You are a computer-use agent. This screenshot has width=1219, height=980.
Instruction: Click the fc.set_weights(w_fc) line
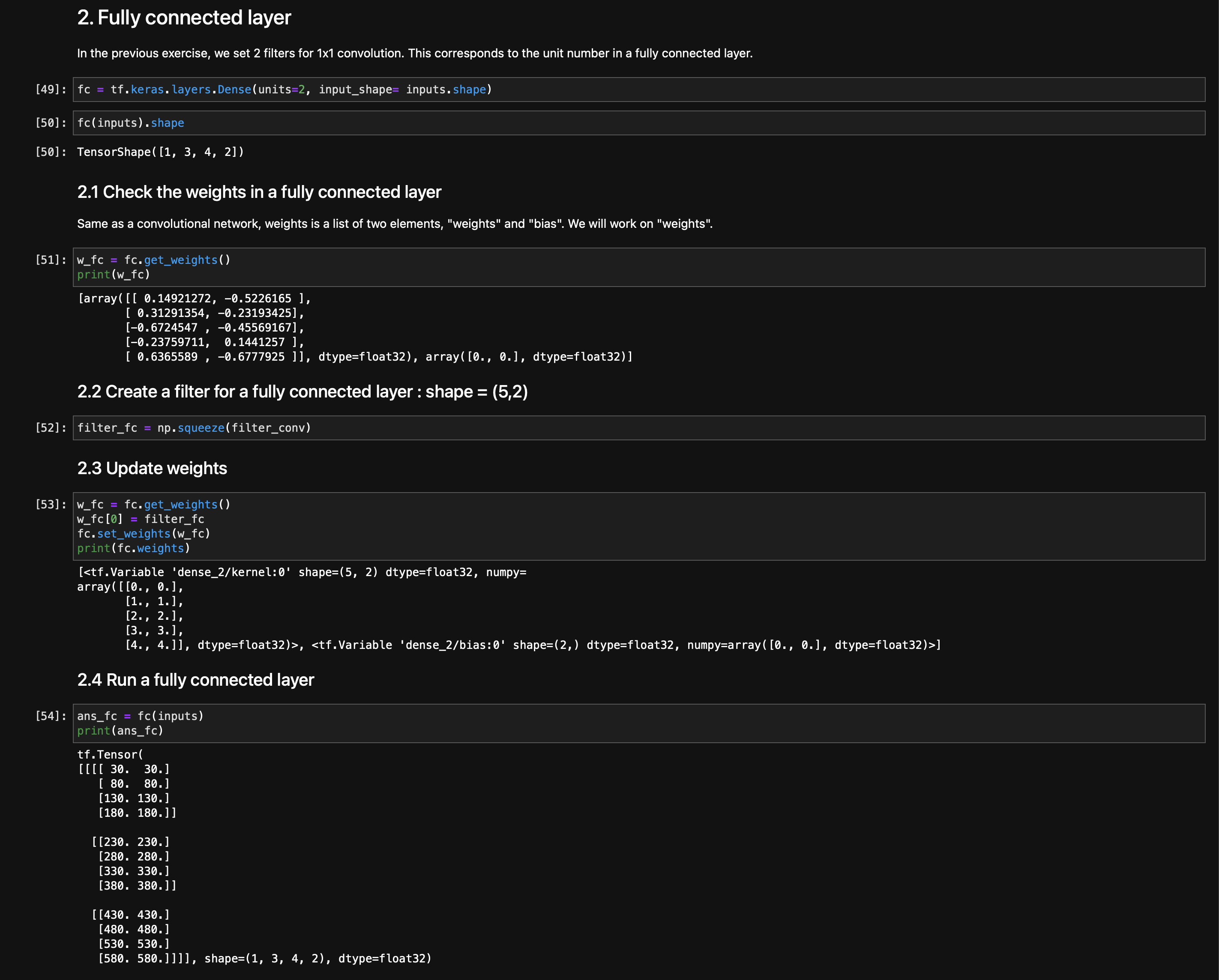click(x=144, y=534)
